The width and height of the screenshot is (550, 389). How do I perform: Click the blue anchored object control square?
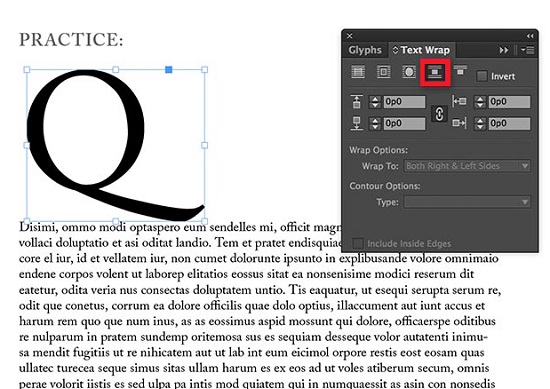(169, 70)
